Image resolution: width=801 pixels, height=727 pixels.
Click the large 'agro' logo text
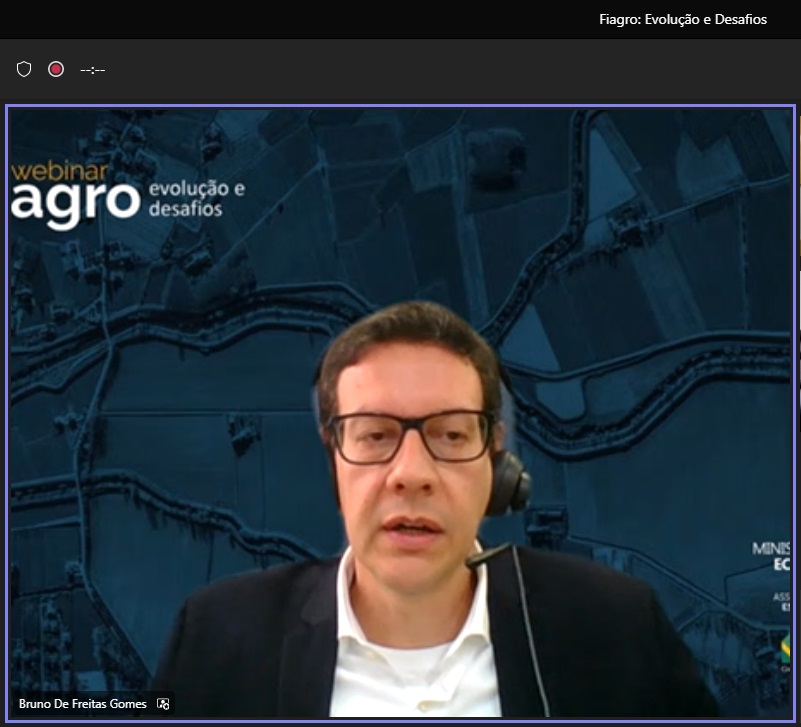tap(75, 200)
